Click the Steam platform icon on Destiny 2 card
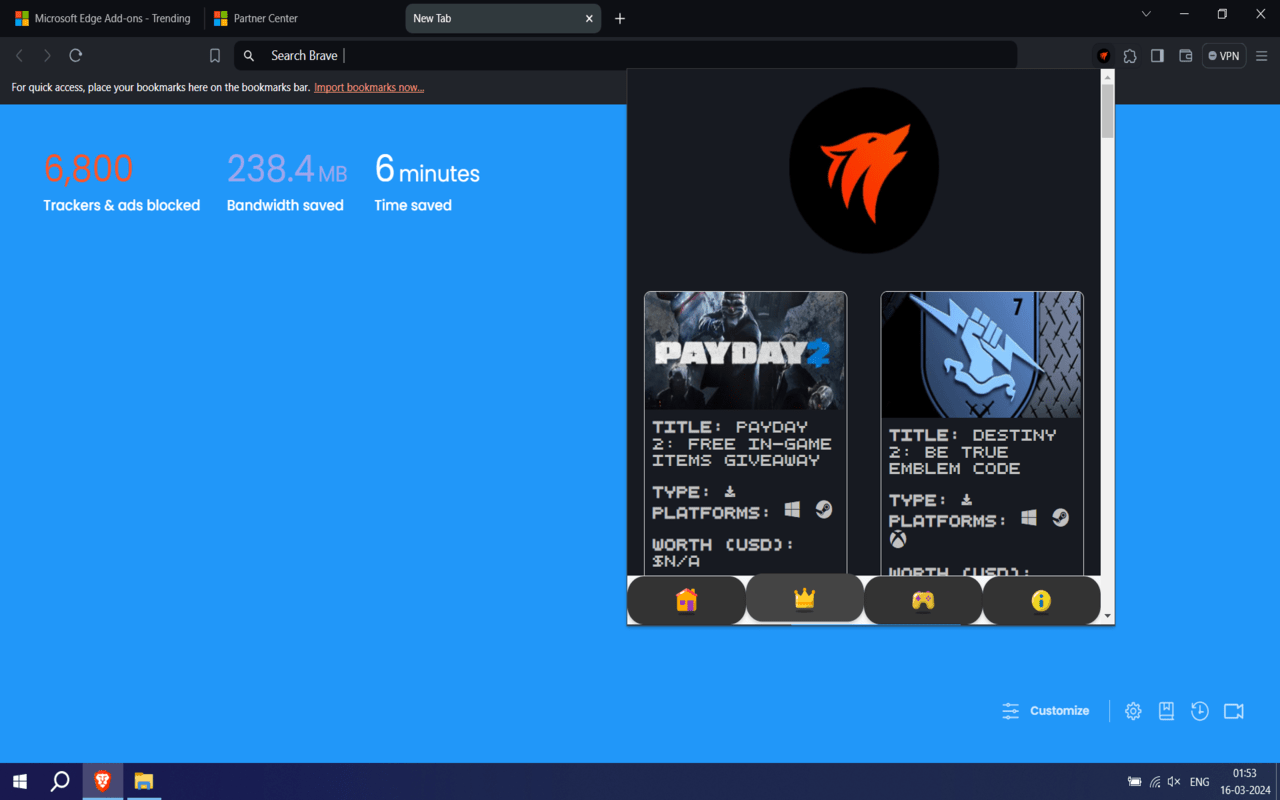The image size is (1280, 800). [1060, 518]
